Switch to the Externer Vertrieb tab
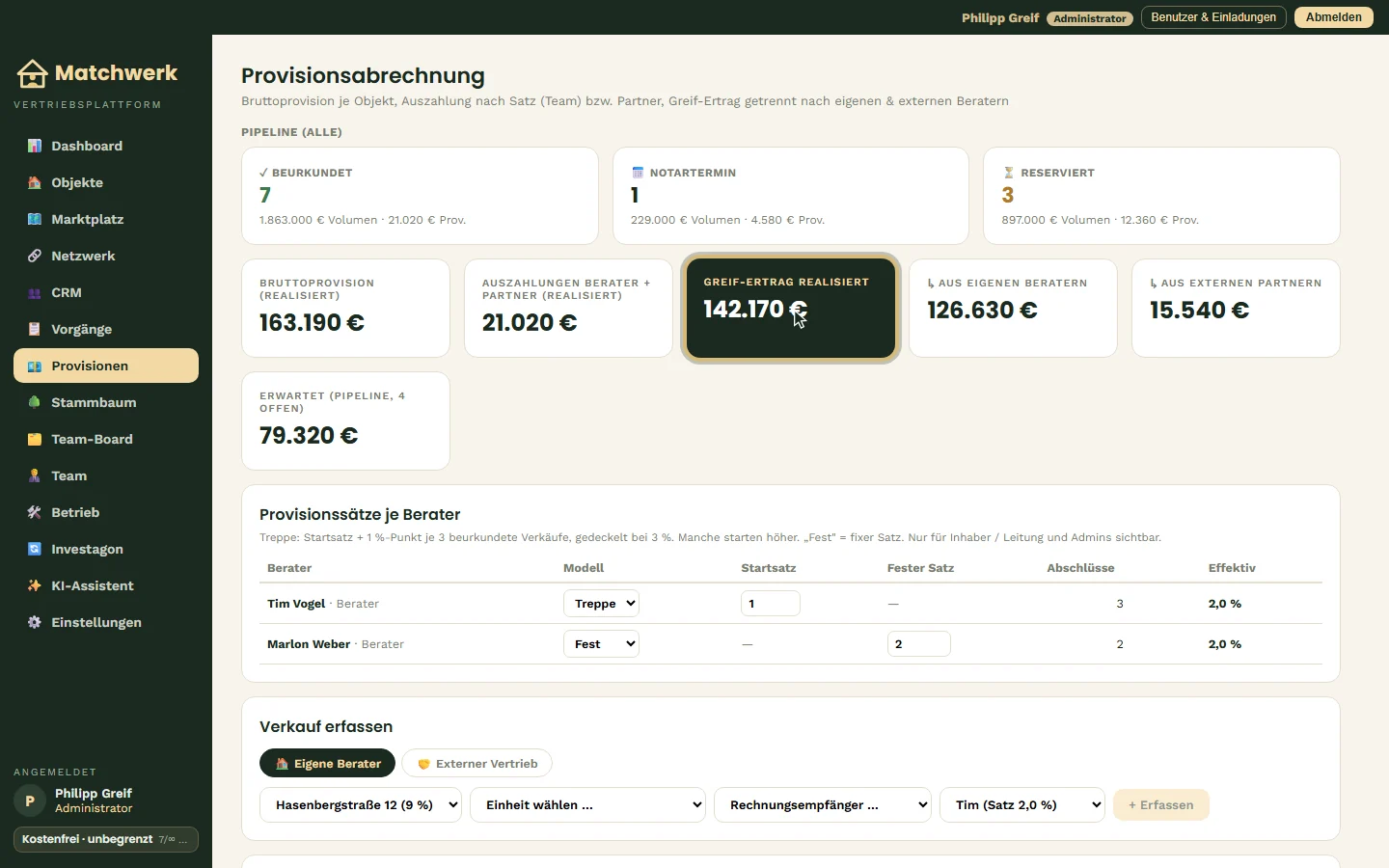This screenshot has height=868, width=1389. coord(477,764)
